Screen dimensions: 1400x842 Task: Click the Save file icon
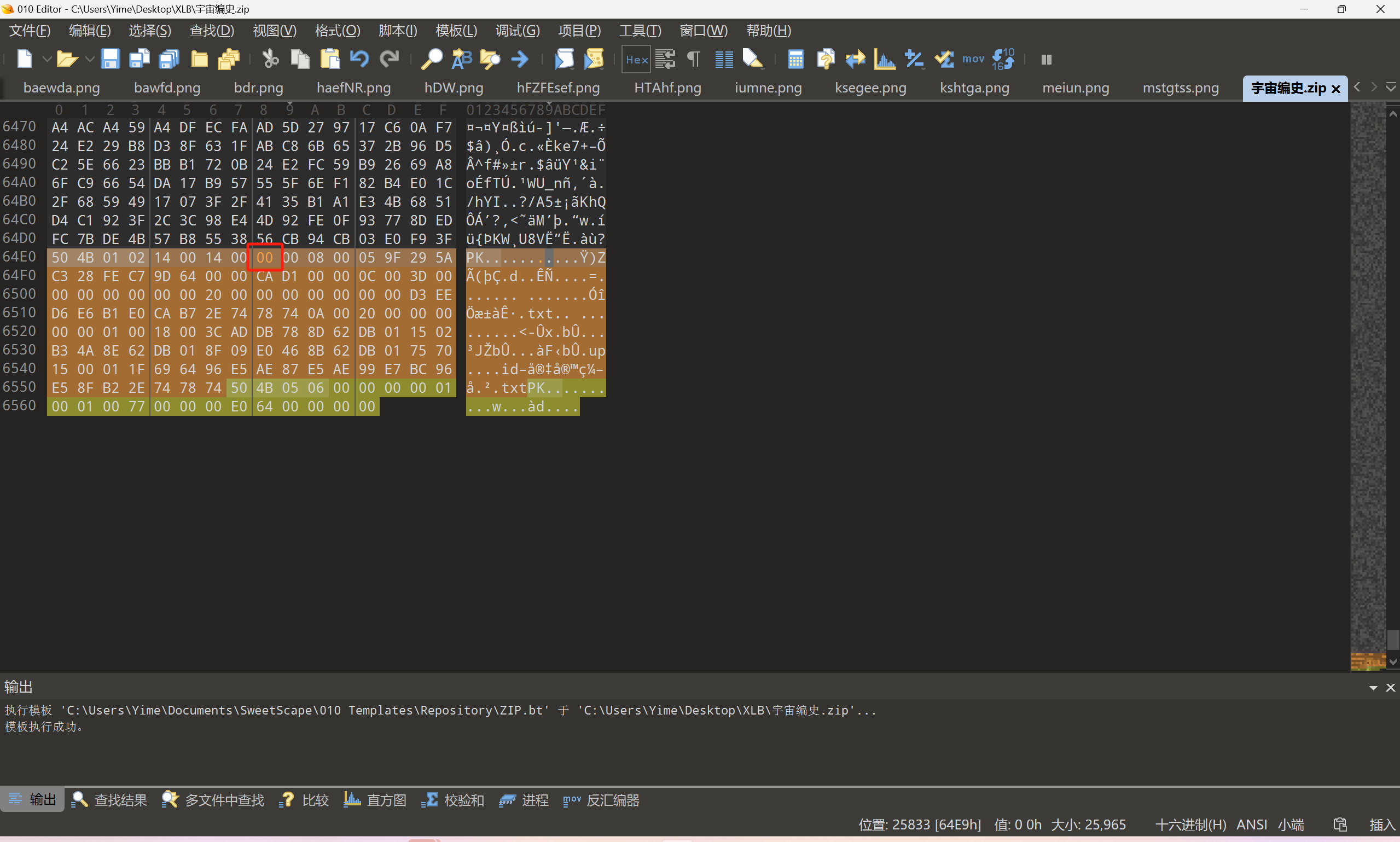click(x=110, y=59)
